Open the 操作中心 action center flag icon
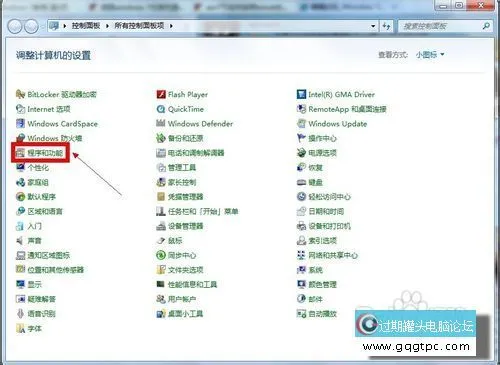Screen dimensions: 500x365 pos(301,138)
